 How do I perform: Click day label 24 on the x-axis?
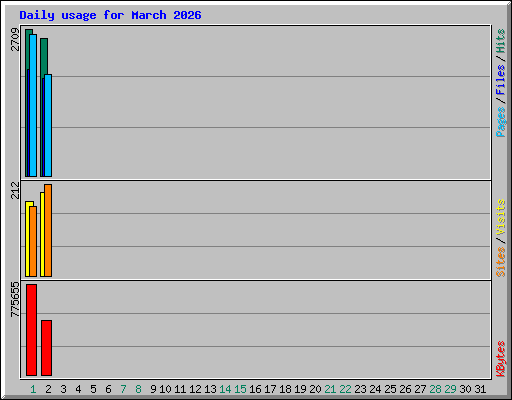tap(375, 389)
